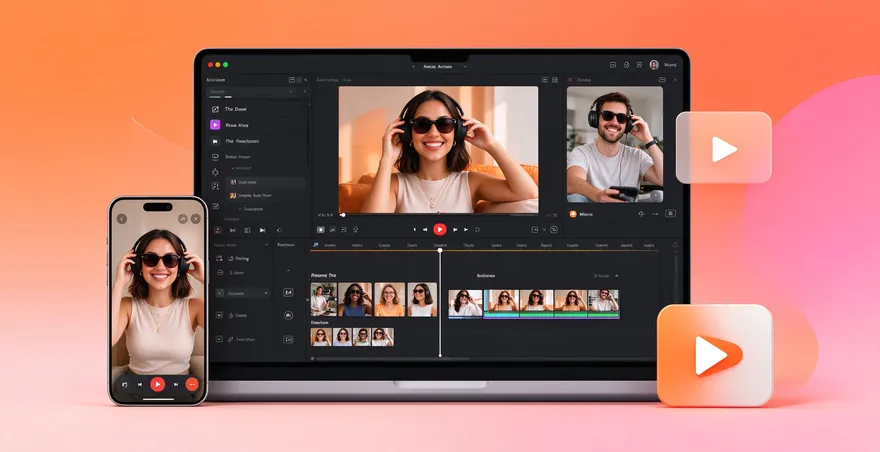Click the arrow right of left panel dropdown
This screenshot has width=880, height=452.
305,92
